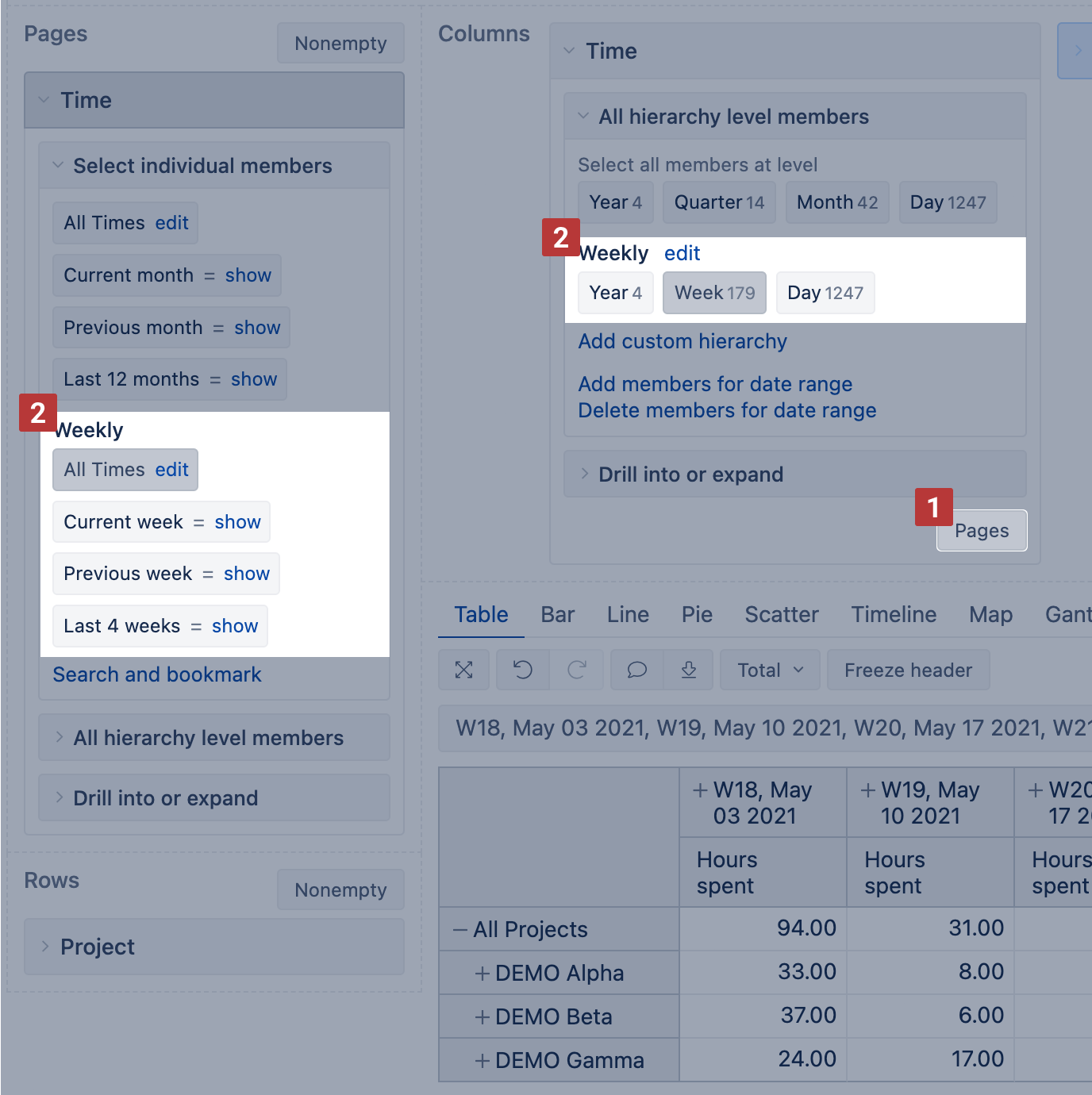Screen dimensions: 1092x1095
Task: Open the Total dropdown
Action: (770, 670)
